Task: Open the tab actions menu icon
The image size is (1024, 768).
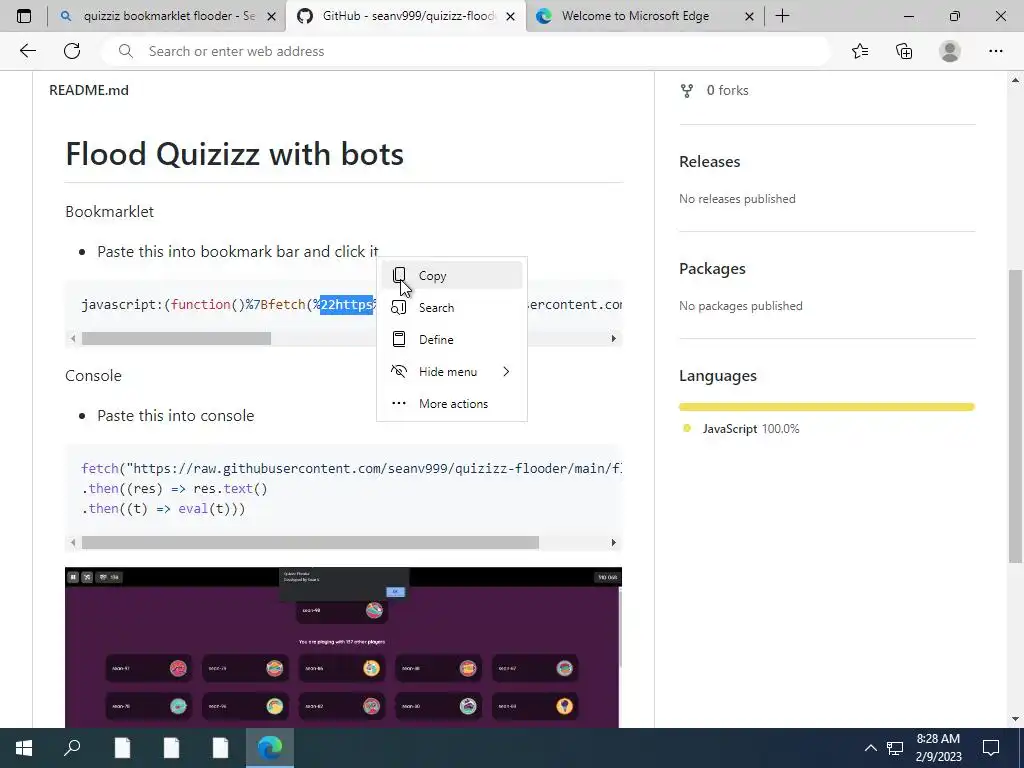Action: tap(24, 16)
